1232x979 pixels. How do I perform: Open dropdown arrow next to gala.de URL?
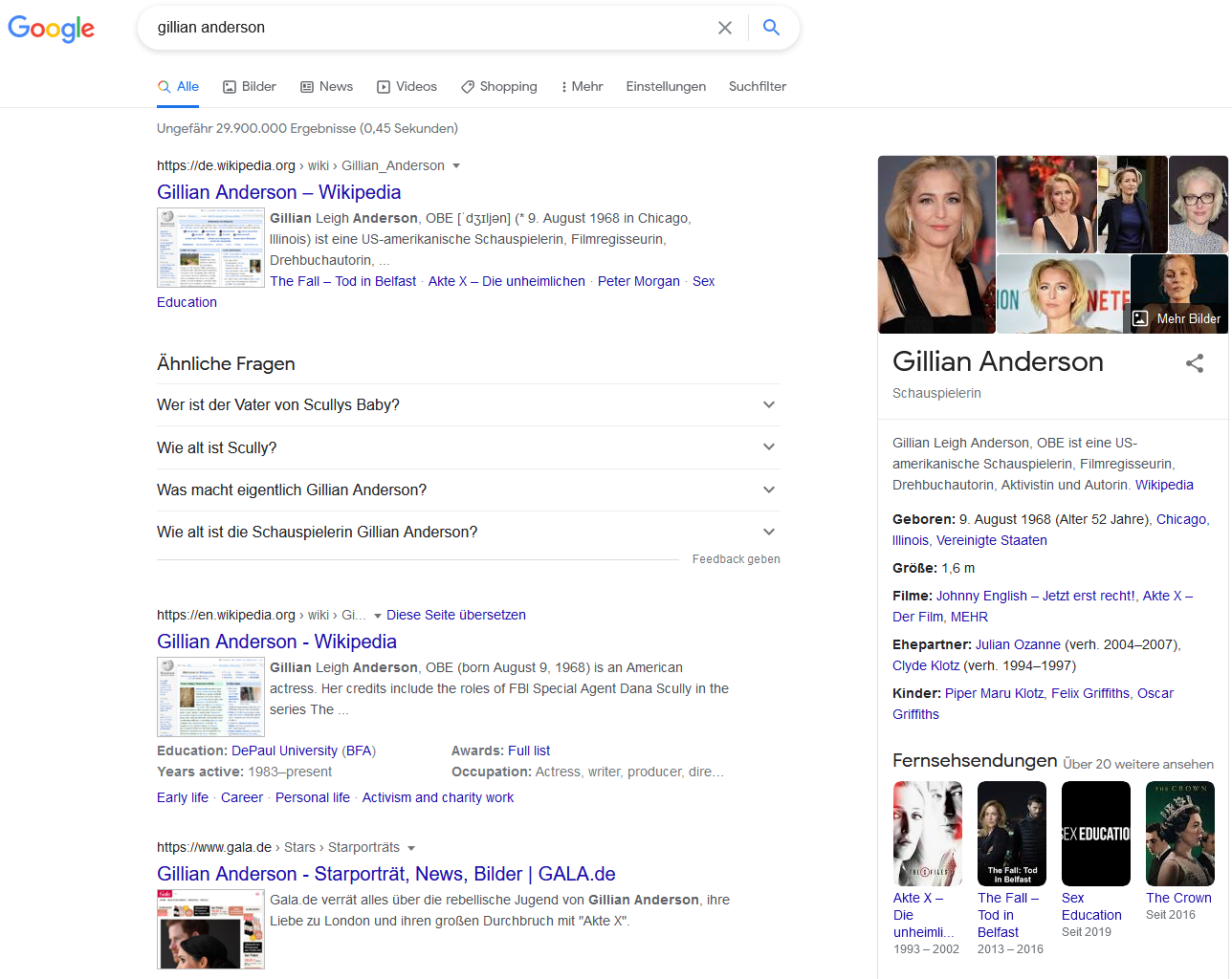point(411,848)
